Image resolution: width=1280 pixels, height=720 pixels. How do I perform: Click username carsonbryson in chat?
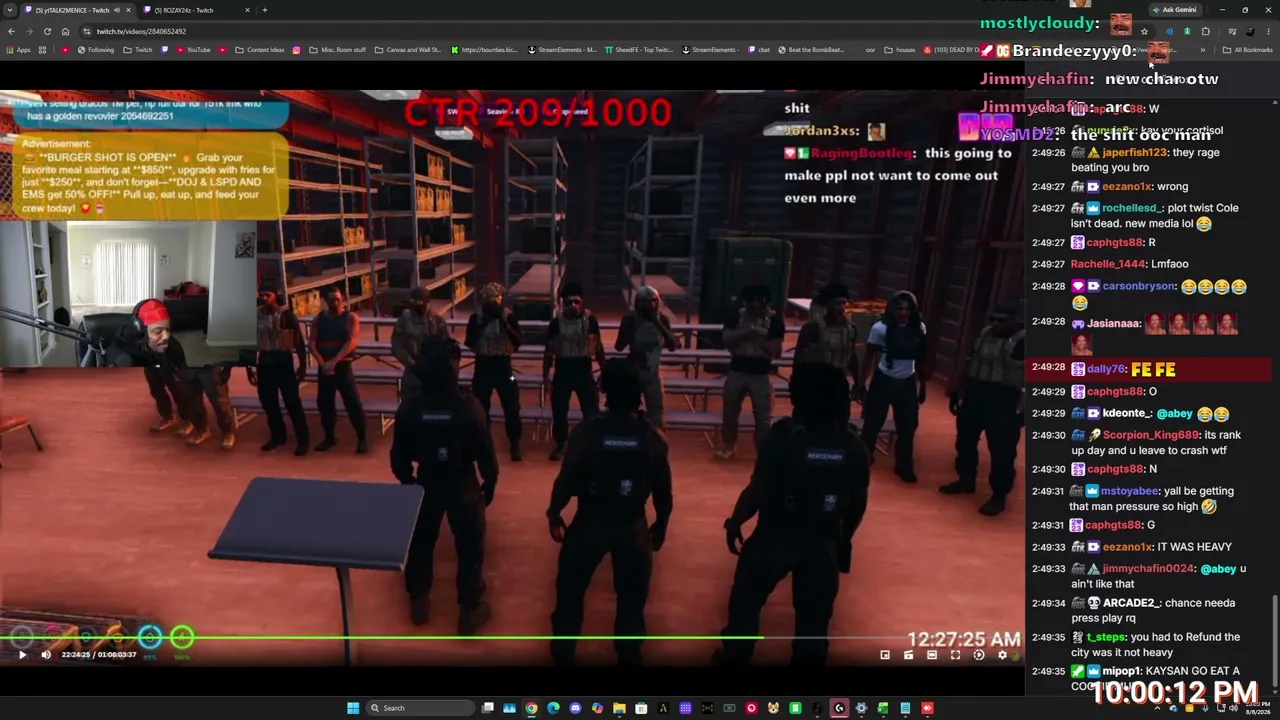point(1139,286)
